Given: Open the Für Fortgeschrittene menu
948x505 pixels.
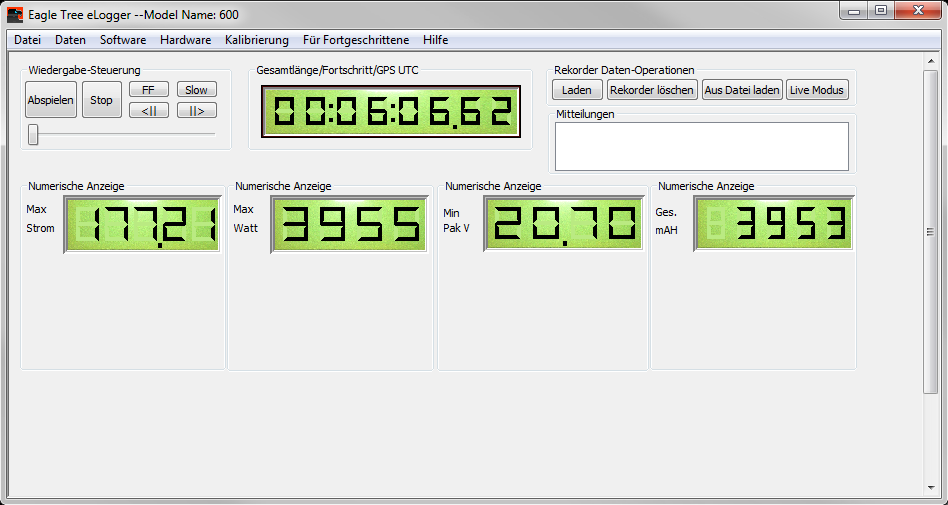Looking at the screenshot, I should point(356,40).
